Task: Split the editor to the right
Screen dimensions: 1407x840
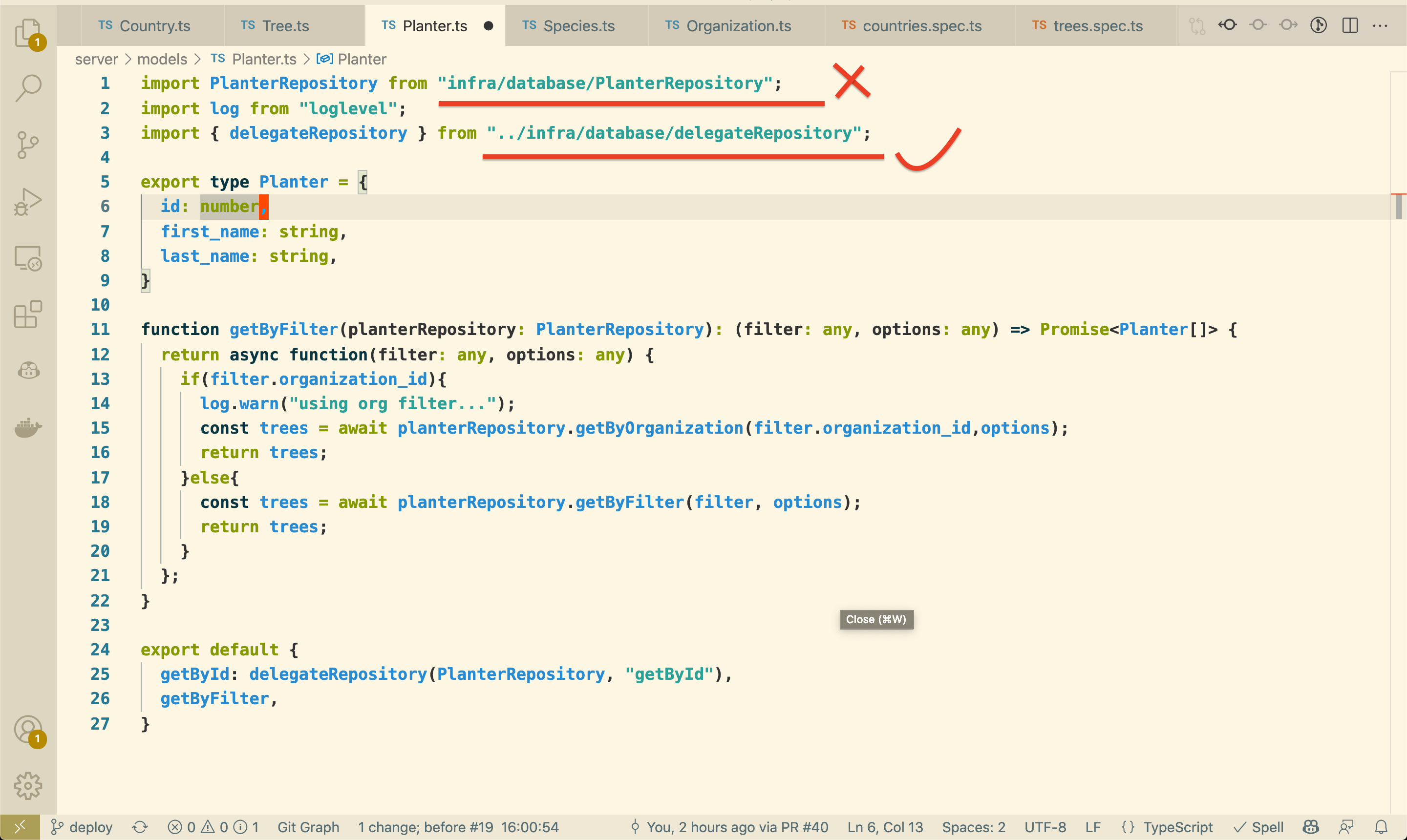Action: click(1350, 25)
